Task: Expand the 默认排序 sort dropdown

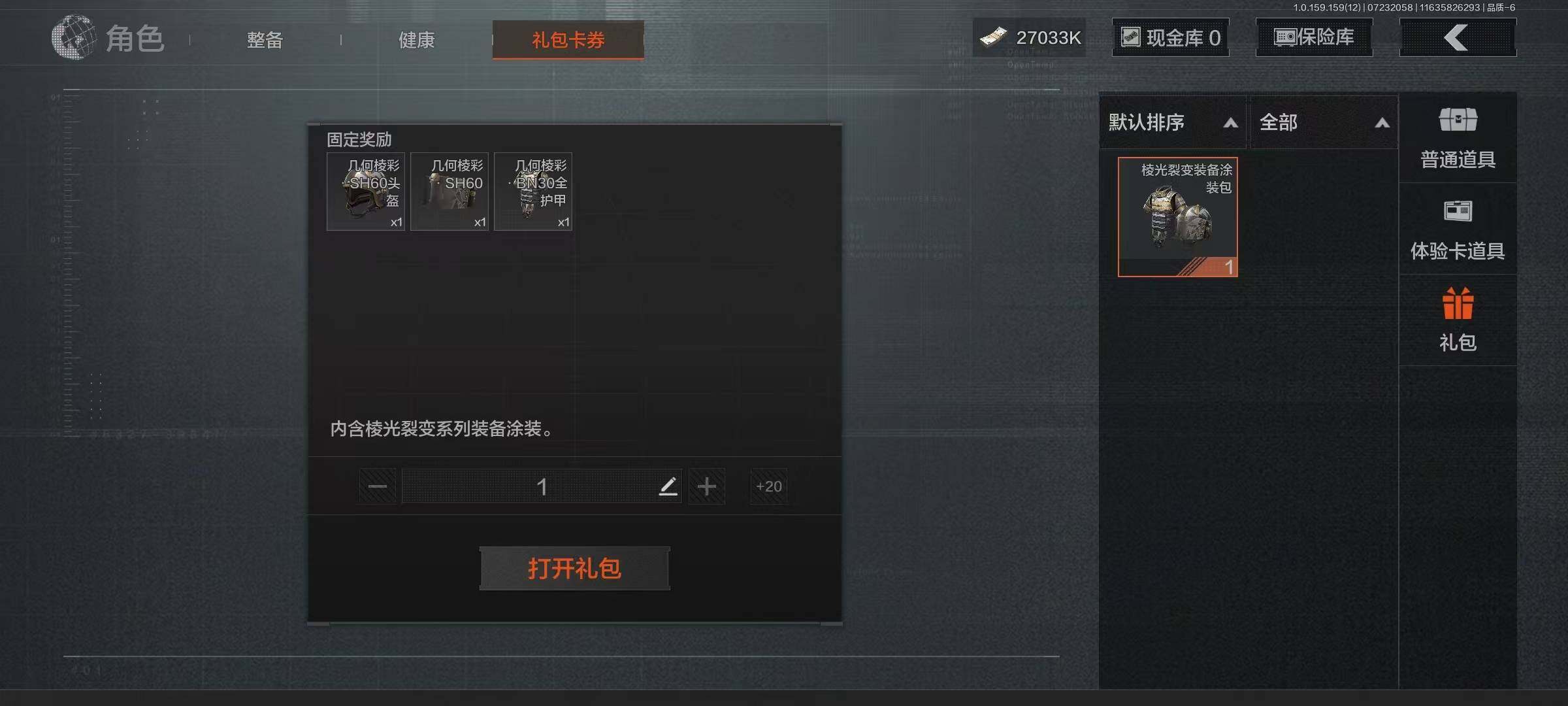Action: click(1173, 122)
